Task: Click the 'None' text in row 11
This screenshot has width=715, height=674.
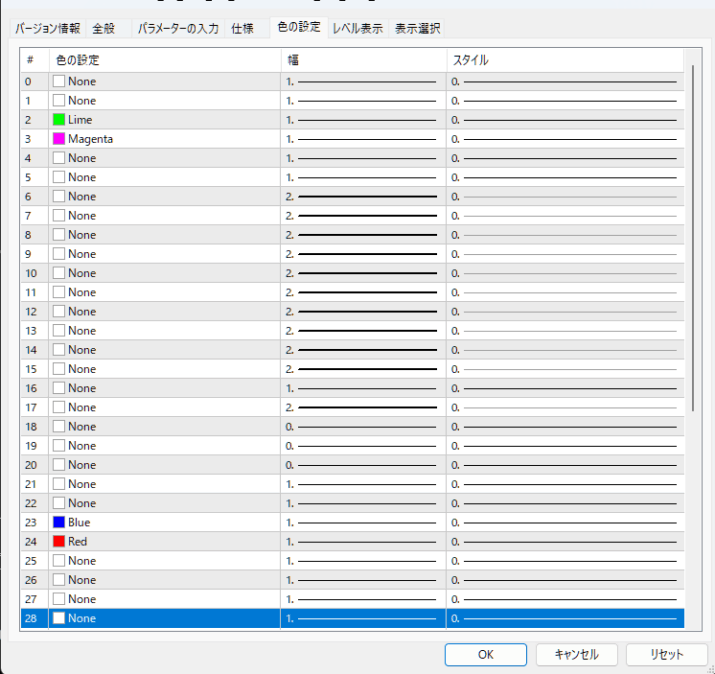Action: point(82,292)
